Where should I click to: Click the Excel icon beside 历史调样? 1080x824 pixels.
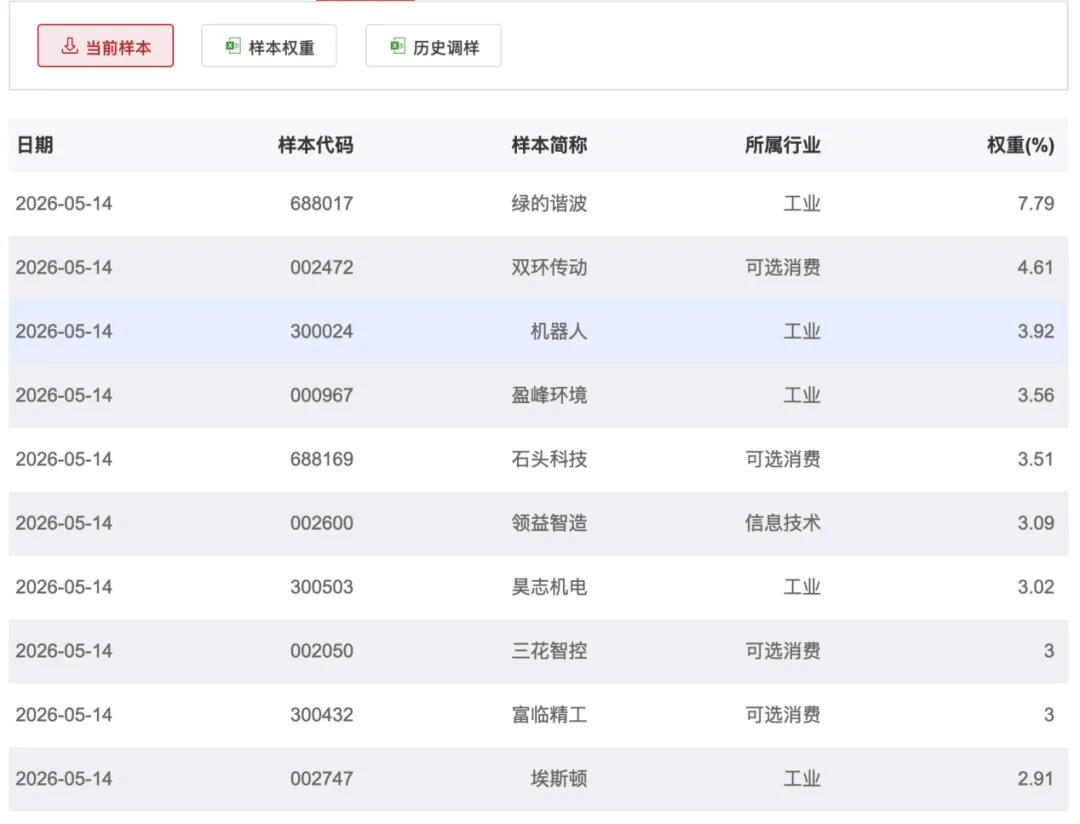[x=397, y=46]
